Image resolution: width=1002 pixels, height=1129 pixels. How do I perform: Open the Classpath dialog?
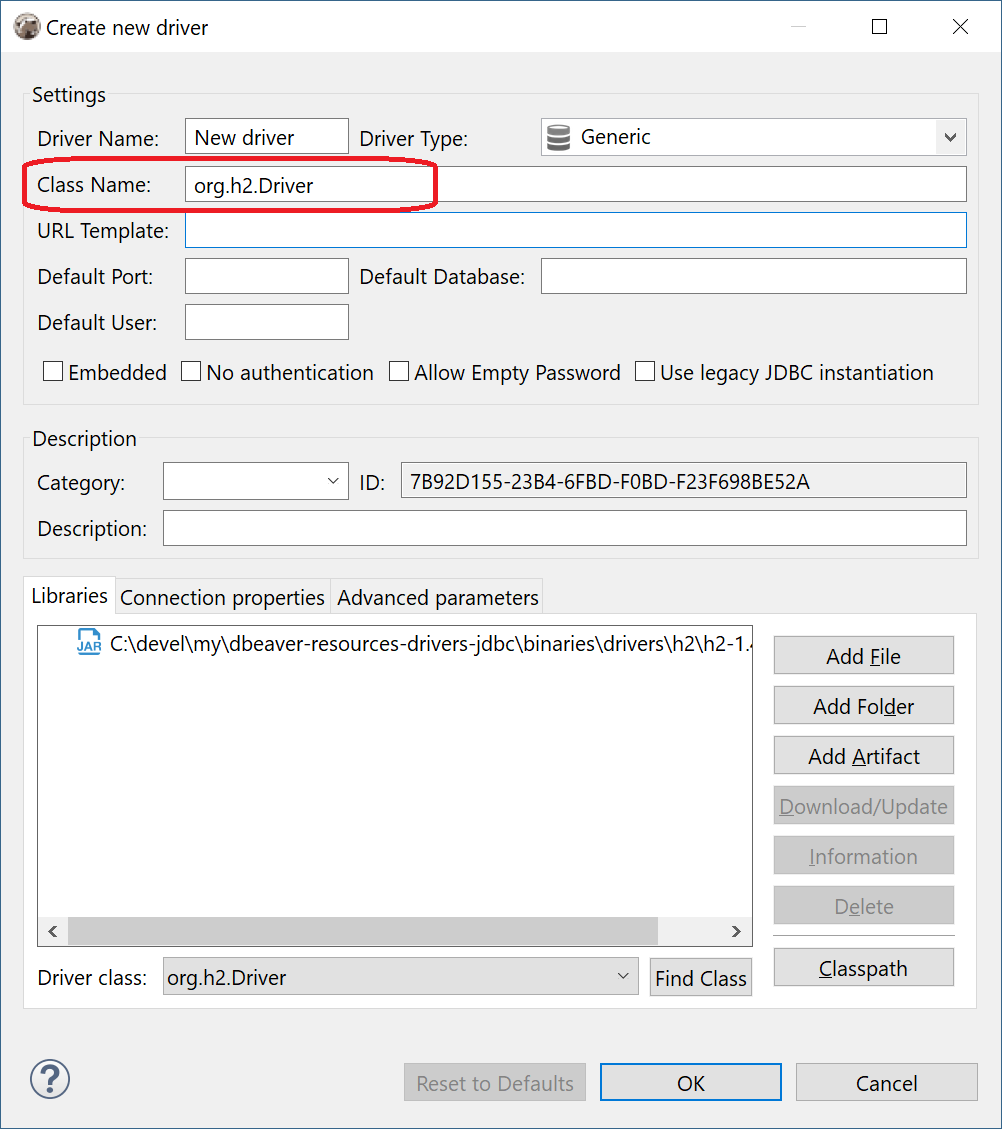coord(863,967)
